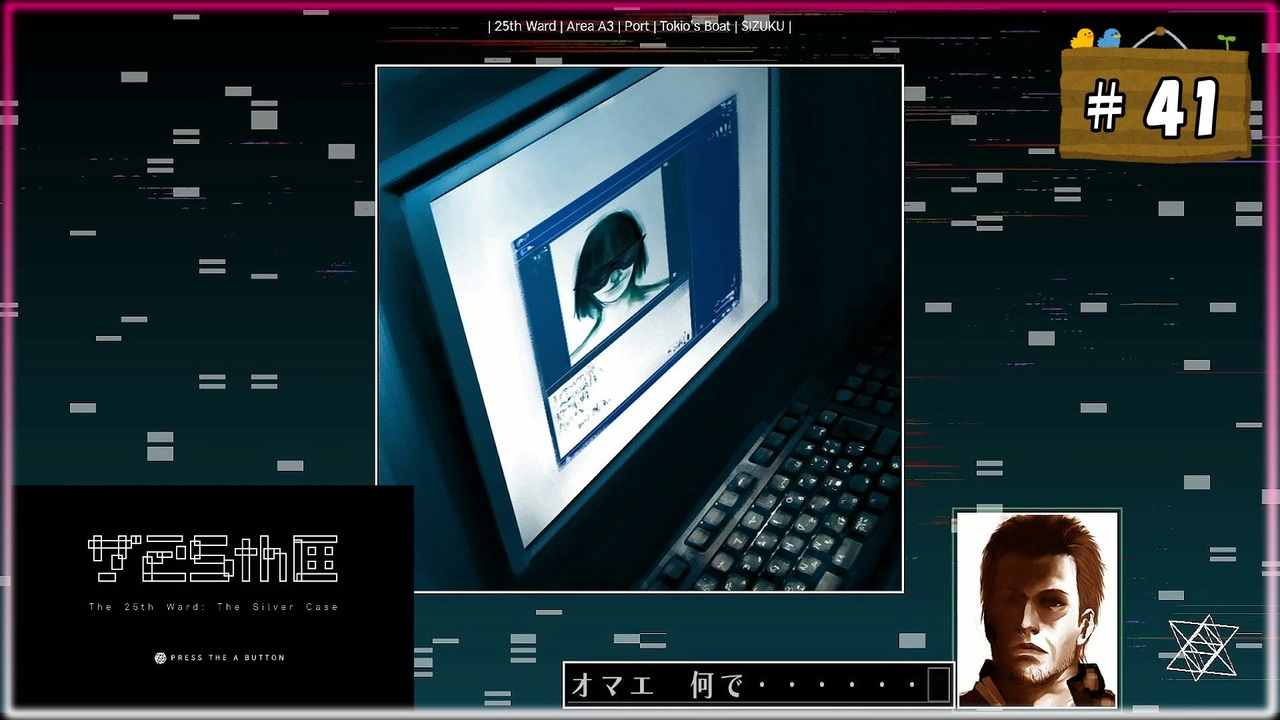Image resolution: width=1280 pixels, height=720 pixels.
Task: Click the dialogue text "オマエ 何で"
Action: tap(658, 686)
